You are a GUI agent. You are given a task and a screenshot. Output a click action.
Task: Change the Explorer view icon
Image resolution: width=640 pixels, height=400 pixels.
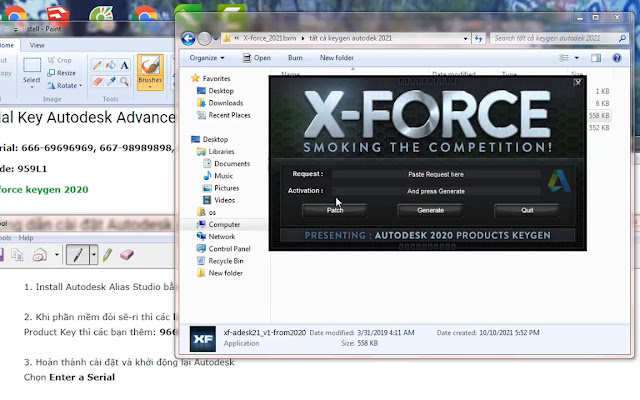click(564, 58)
